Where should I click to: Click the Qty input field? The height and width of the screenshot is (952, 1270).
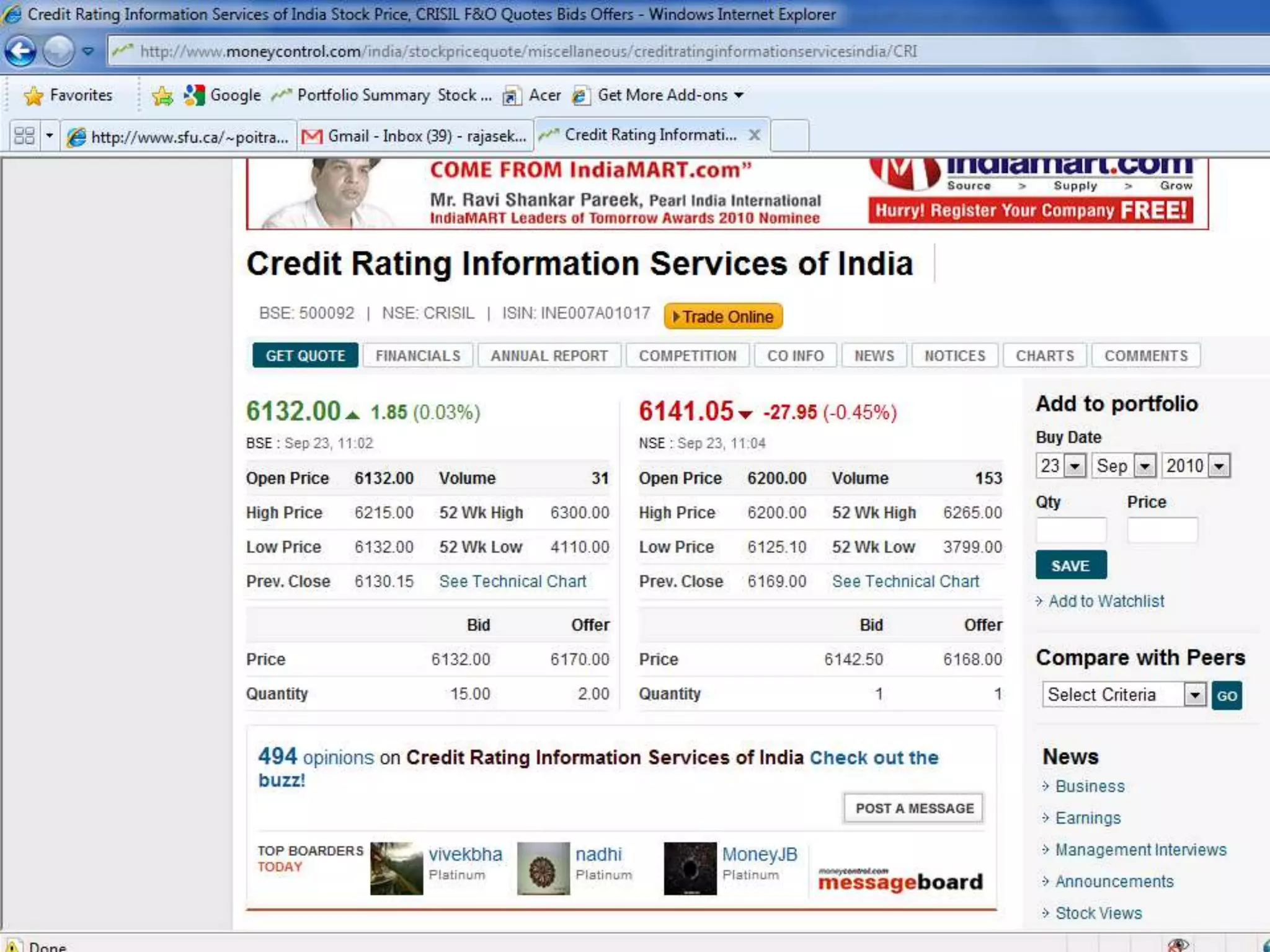[1071, 531]
